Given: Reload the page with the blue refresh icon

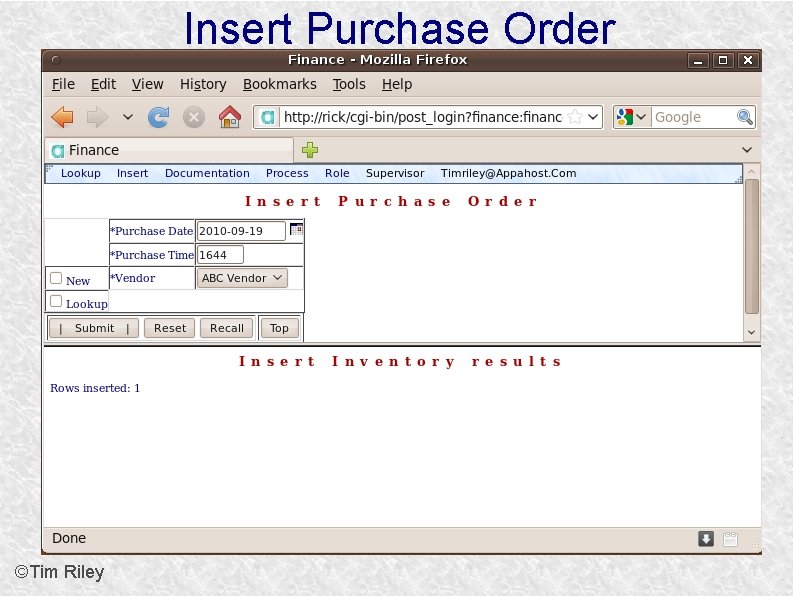Looking at the screenshot, I should [x=158, y=117].
